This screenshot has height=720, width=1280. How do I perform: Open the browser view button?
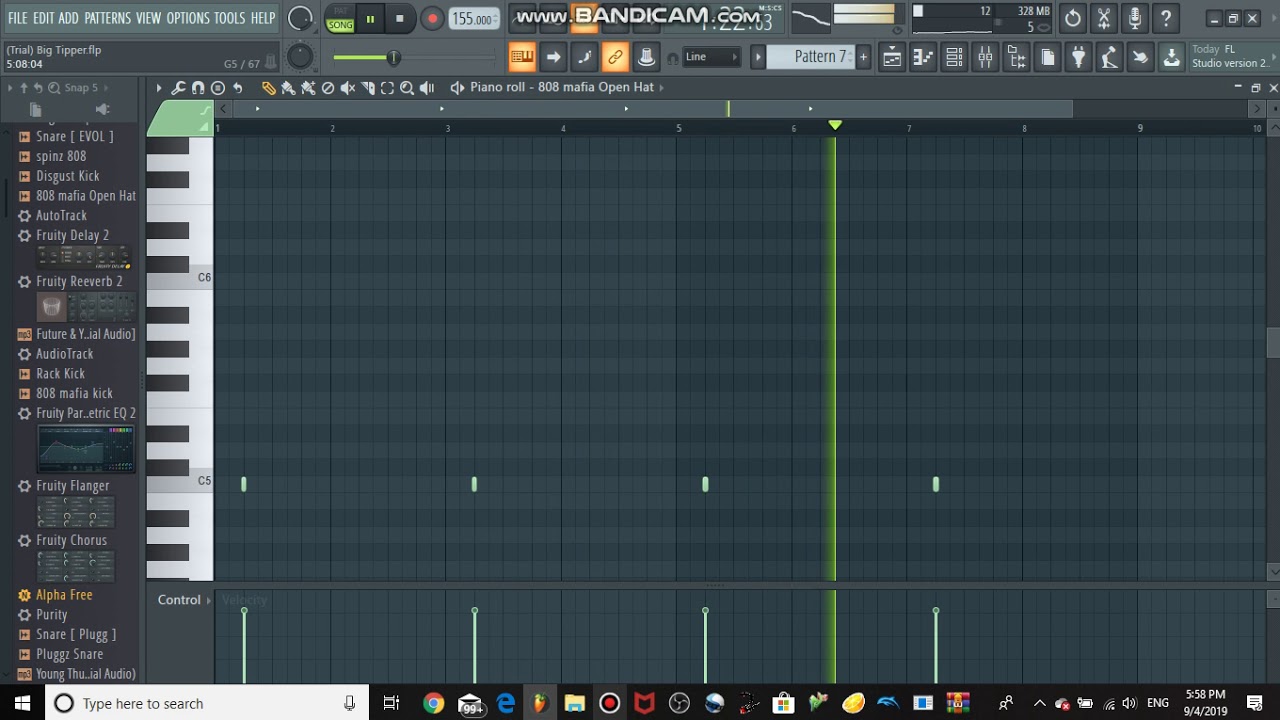point(1016,57)
